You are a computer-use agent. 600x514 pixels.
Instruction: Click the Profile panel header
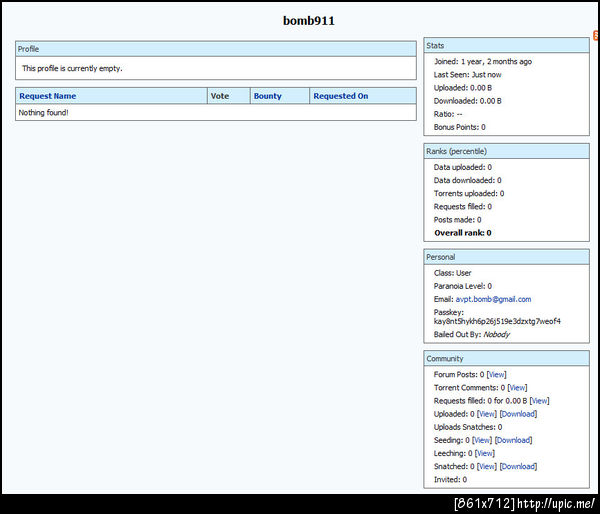[216, 49]
